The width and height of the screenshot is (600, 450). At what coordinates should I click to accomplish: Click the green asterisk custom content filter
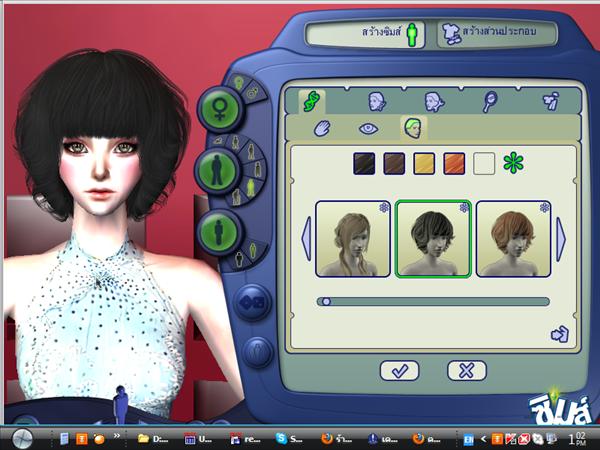(513, 163)
